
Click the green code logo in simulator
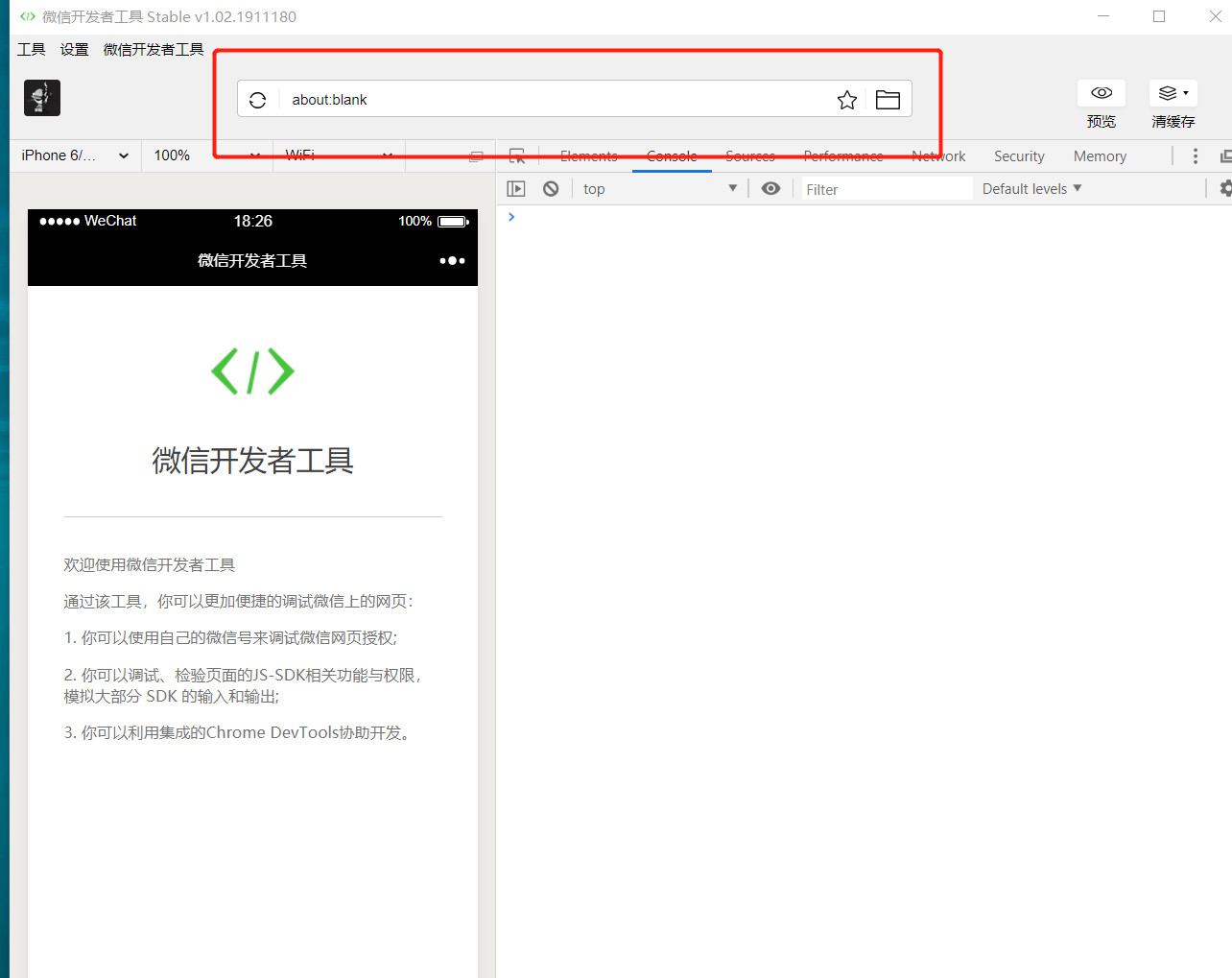pos(252,371)
